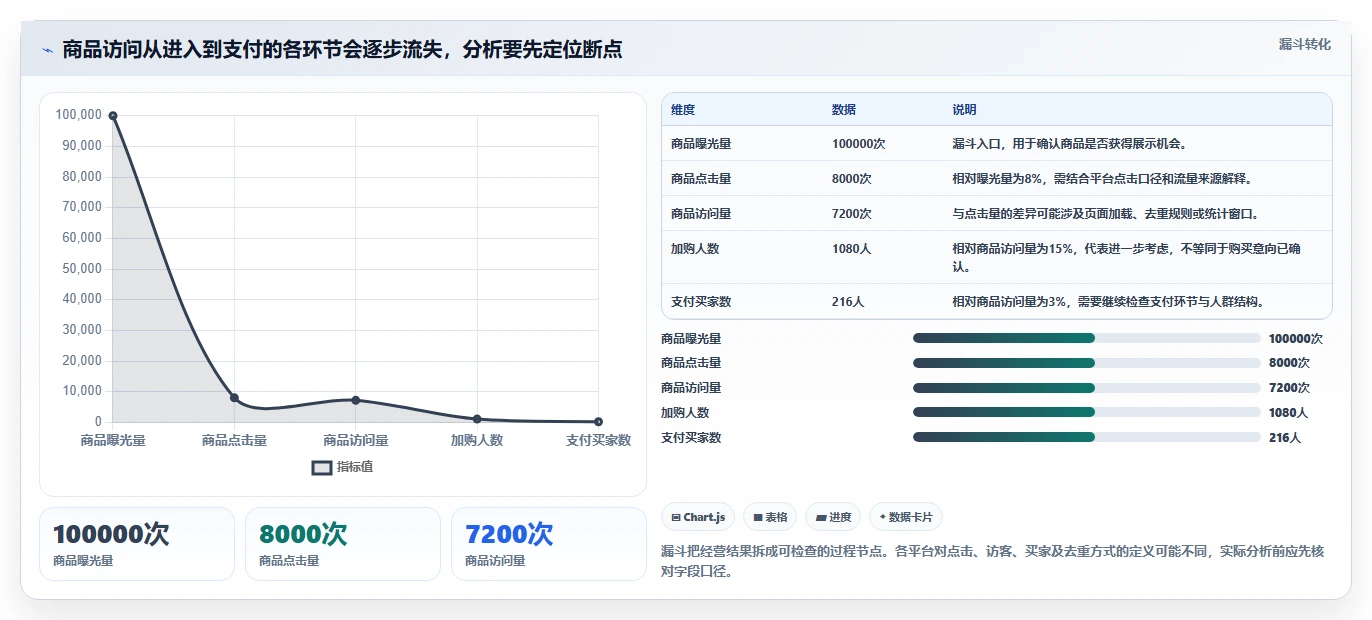The height and width of the screenshot is (620, 1372).
Task: Click 商品访问量 in the table's first column
Action: (x=701, y=214)
